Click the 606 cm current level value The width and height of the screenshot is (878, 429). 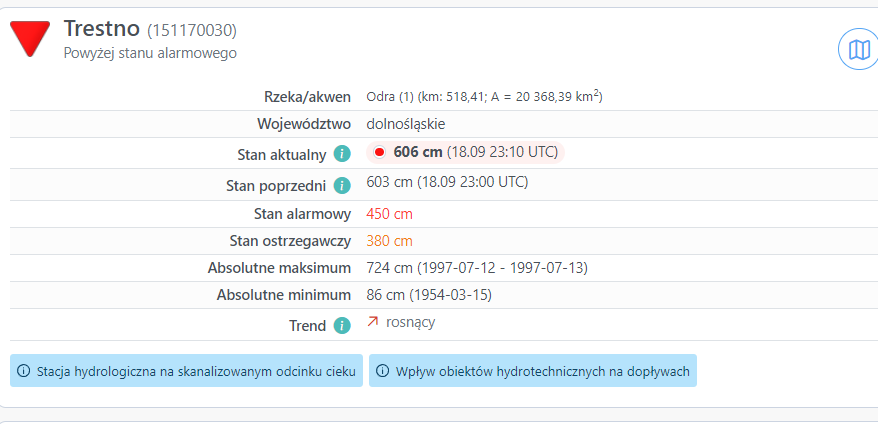(418, 152)
